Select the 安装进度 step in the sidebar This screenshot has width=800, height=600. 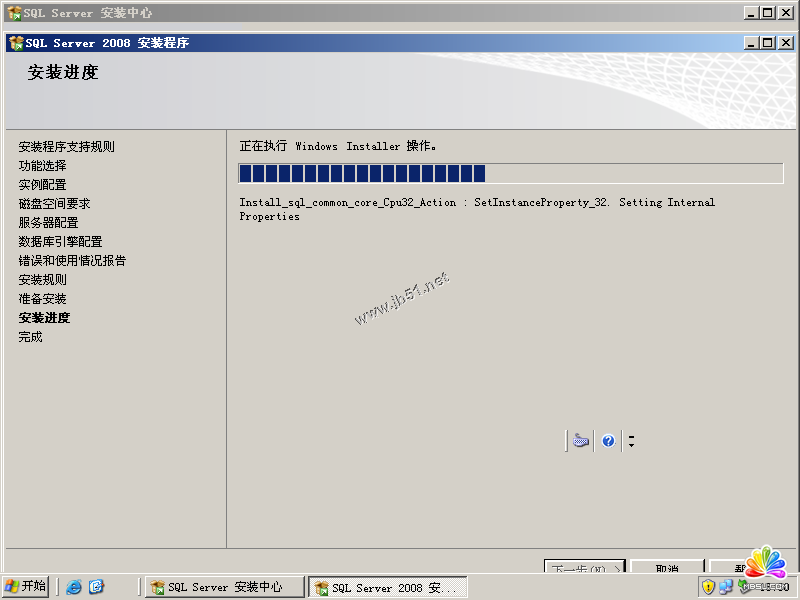pyautogui.click(x=44, y=318)
